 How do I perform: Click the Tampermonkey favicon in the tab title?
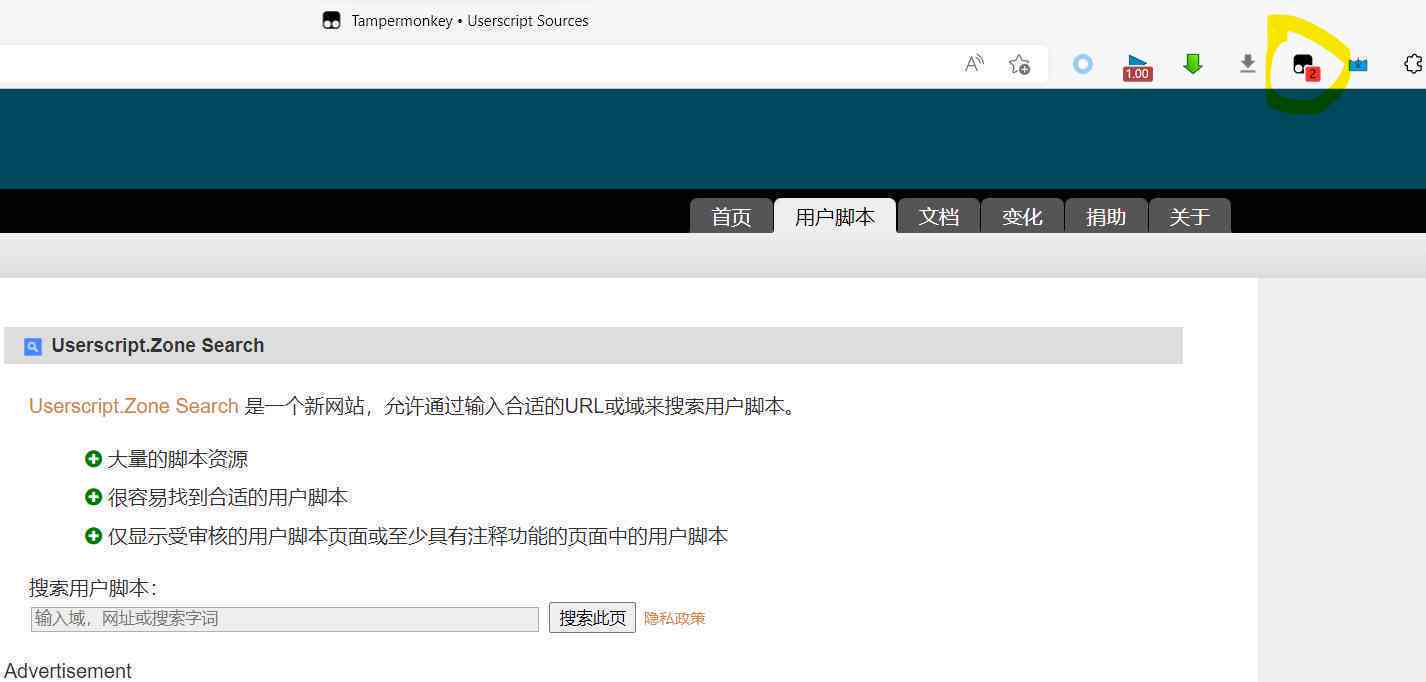[x=332, y=21]
